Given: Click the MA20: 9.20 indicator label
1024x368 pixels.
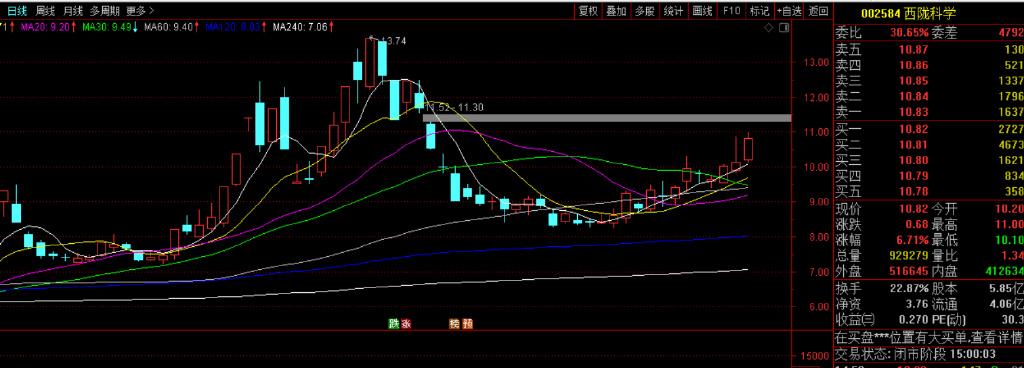Looking at the screenshot, I should pyautogui.click(x=44, y=27).
